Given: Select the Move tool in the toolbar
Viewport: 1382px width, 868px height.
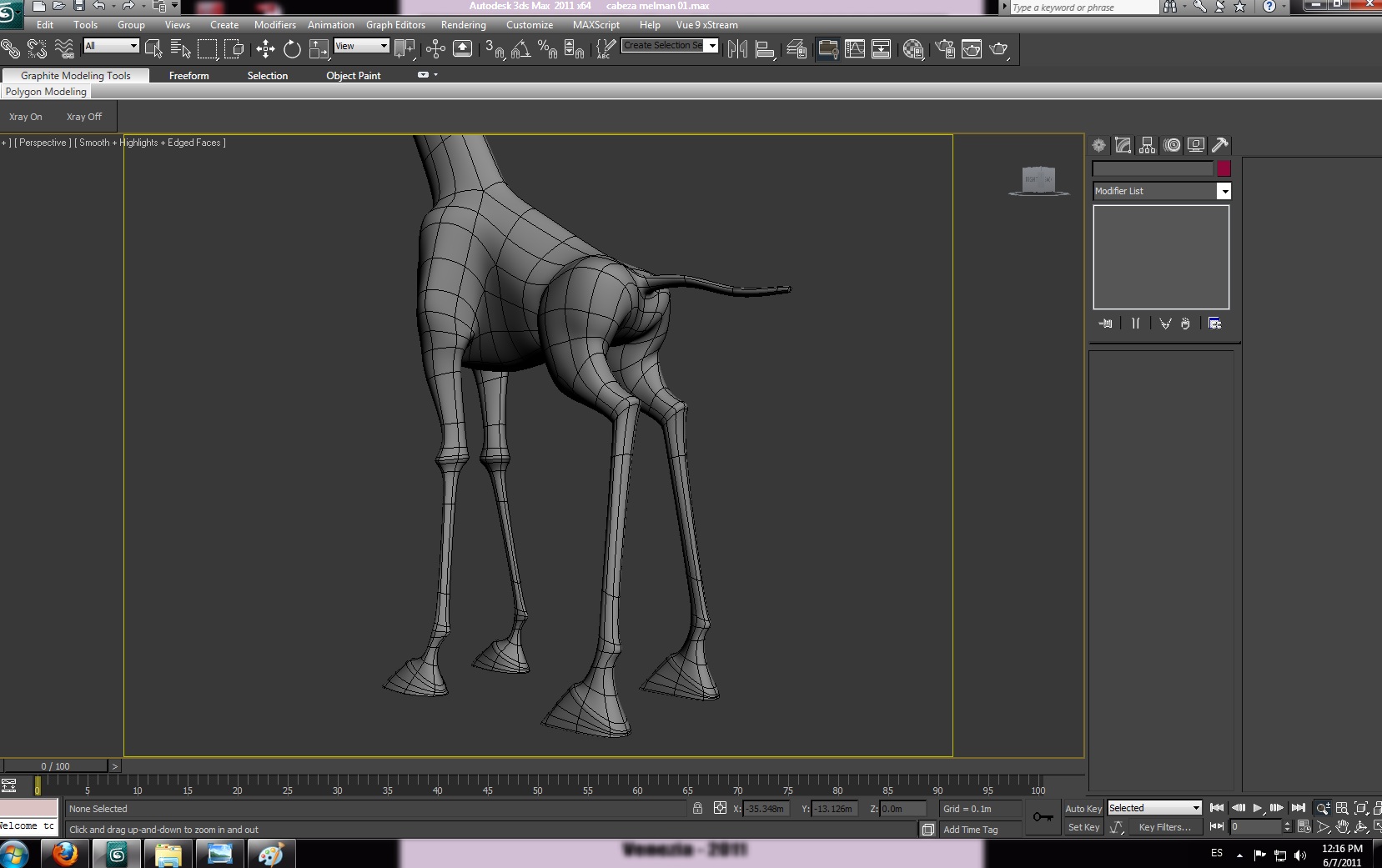Looking at the screenshot, I should [x=265, y=49].
